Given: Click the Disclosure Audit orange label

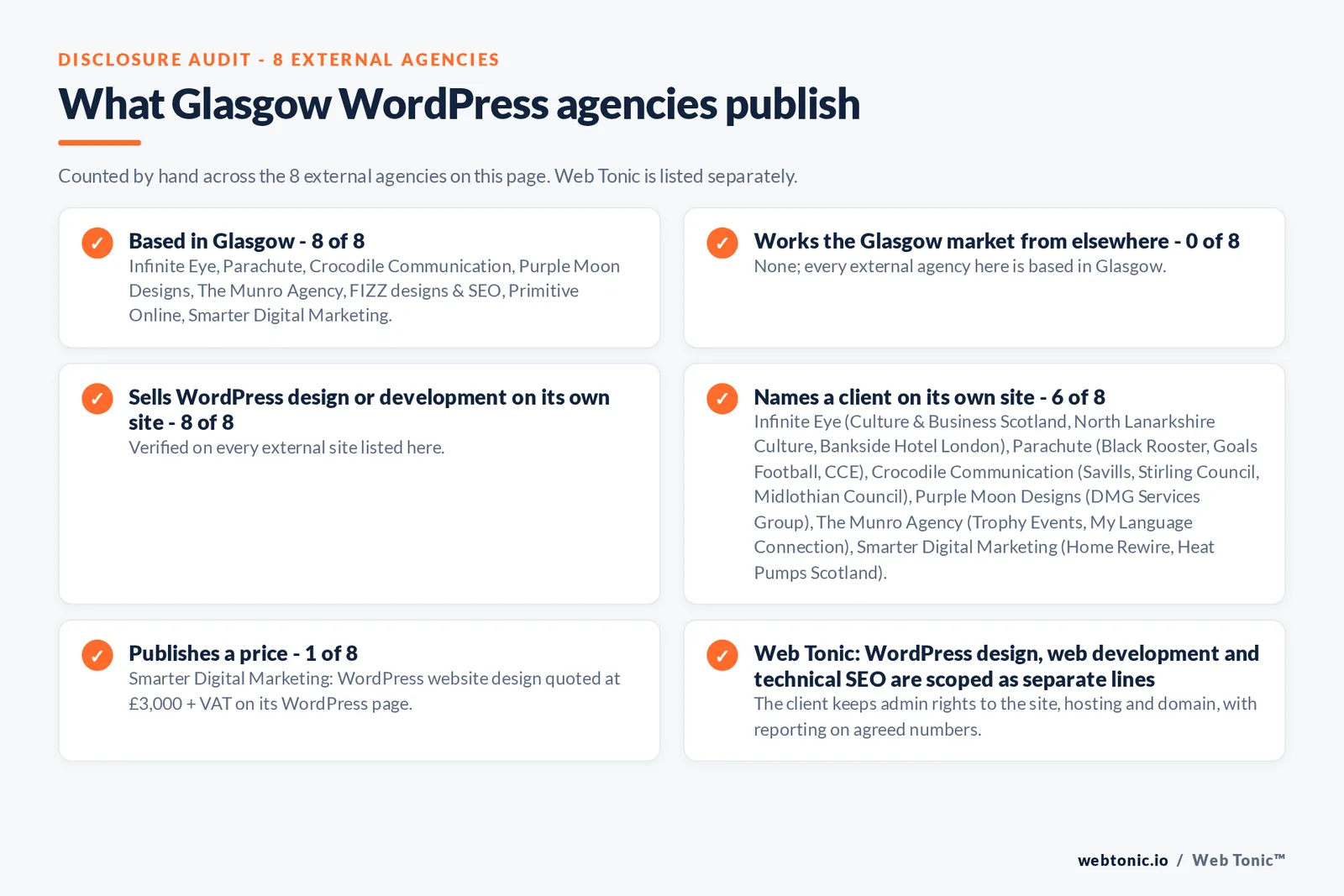Looking at the screenshot, I should click(279, 60).
